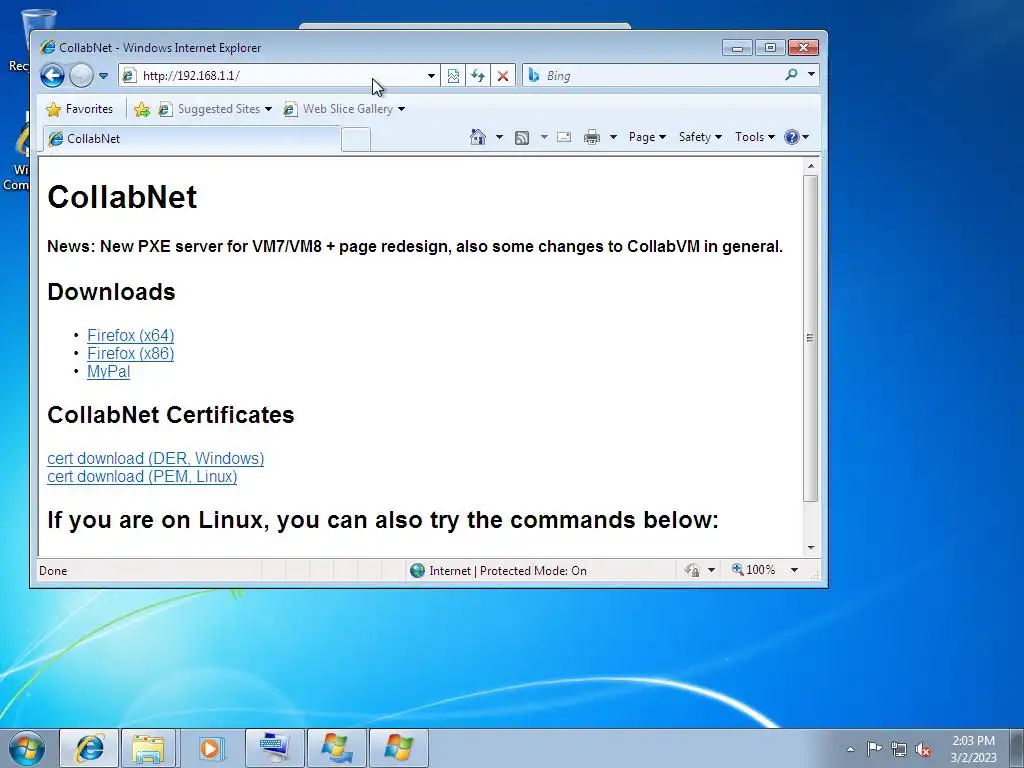The width and height of the screenshot is (1024, 768).
Task: Click the Action Center flag tray icon
Action: [874, 748]
